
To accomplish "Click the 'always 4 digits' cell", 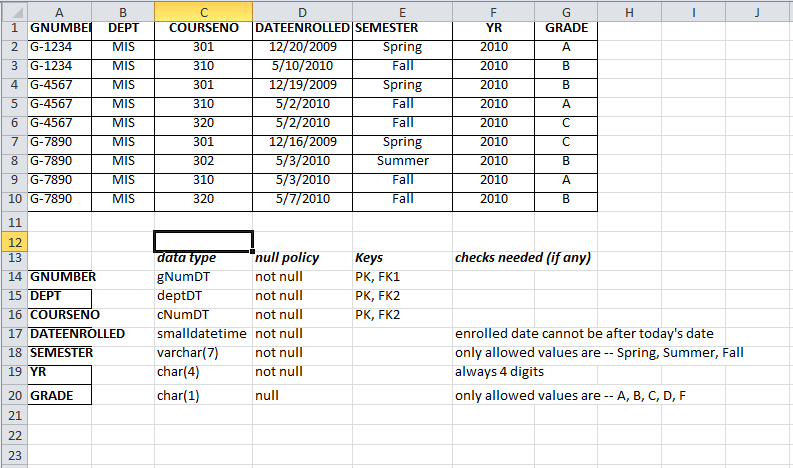I will pyautogui.click(x=500, y=372).
